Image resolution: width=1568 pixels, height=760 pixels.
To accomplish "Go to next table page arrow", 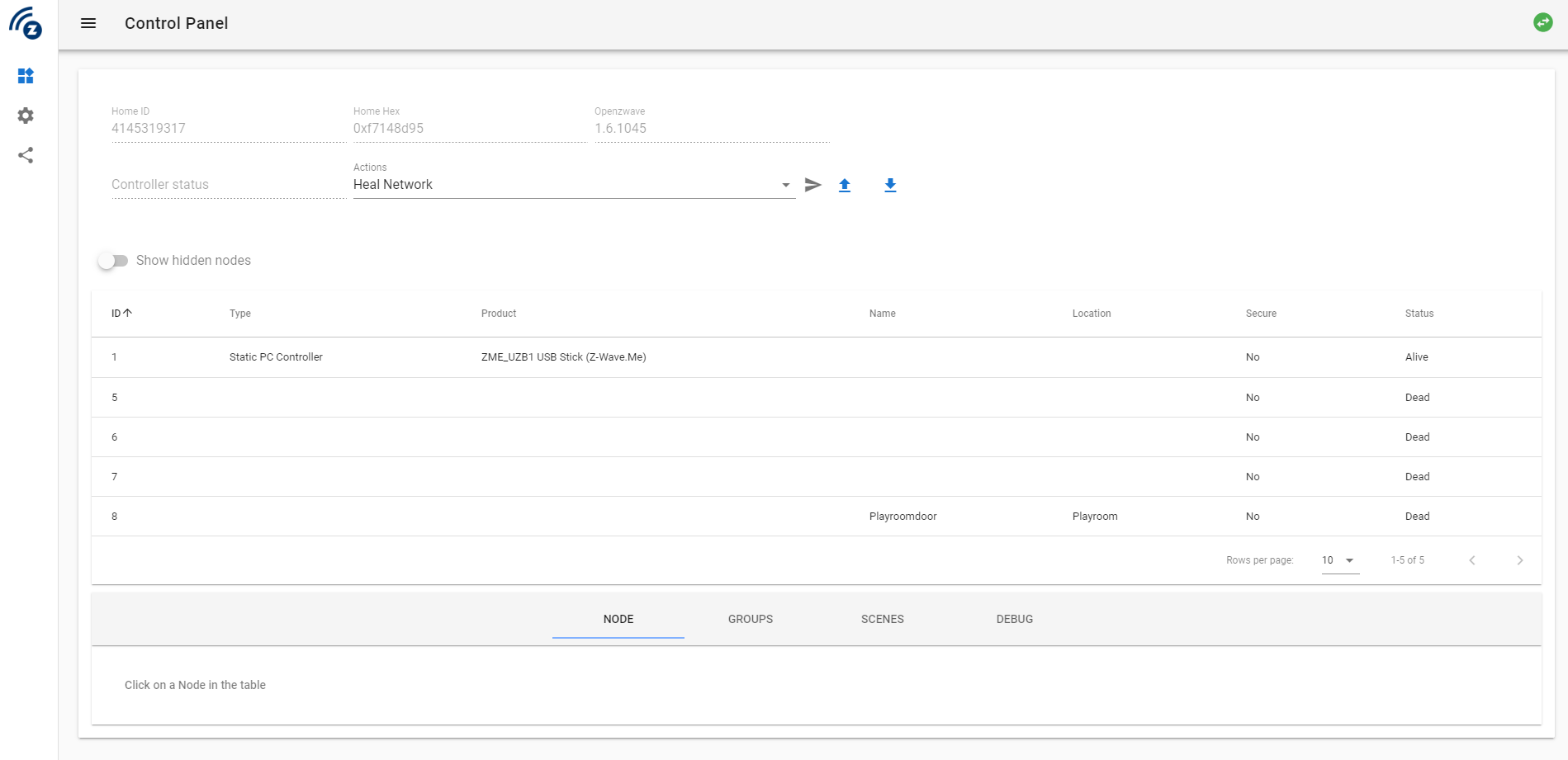I will 1520,560.
